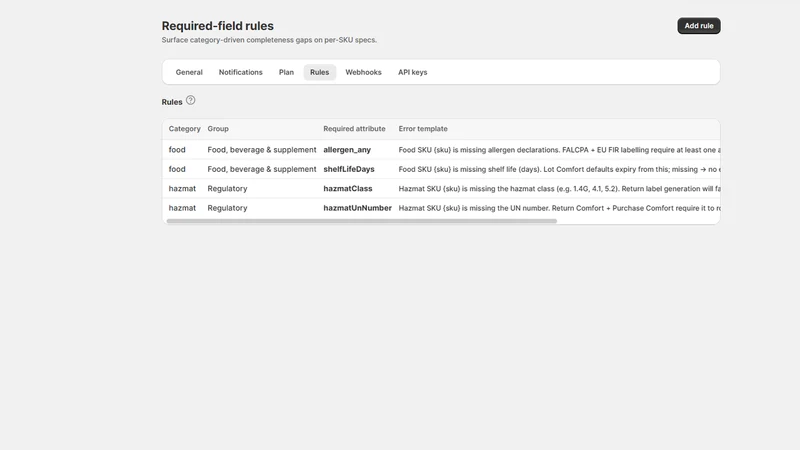The image size is (800, 450).
Task: Go to the Plan tab
Action: point(286,72)
